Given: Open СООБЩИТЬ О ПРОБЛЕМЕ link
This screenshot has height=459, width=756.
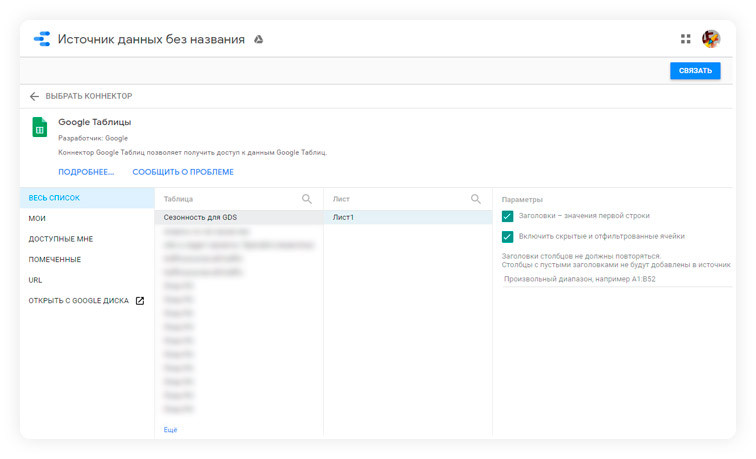Looking at the screenshot, I should (x=183, y=172).
